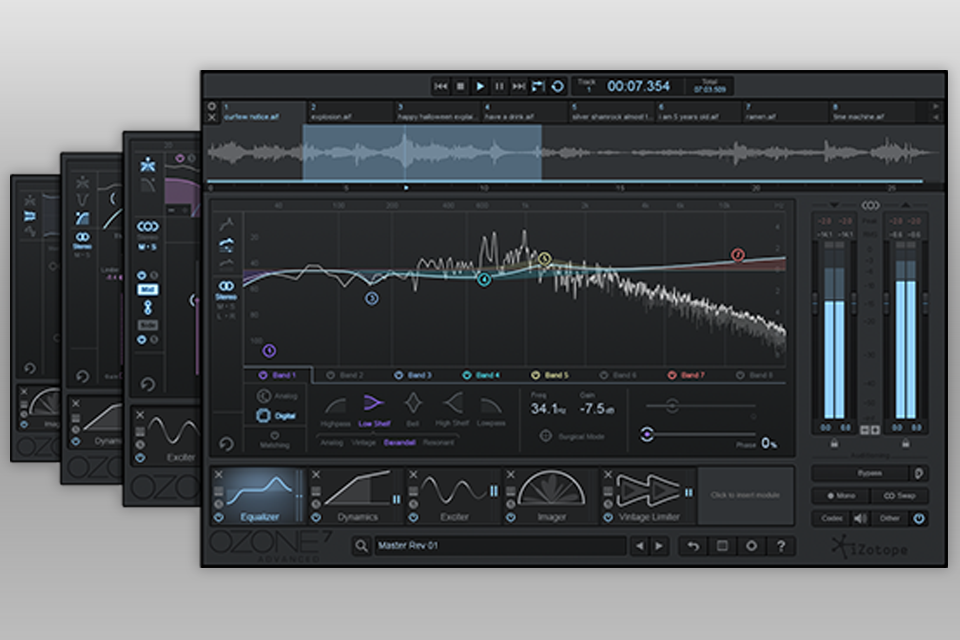The height and width of the screenshot is (640, 960).
Task: Select the red Band 7 node on the EQ curve
Action: (x=738, y=254)
